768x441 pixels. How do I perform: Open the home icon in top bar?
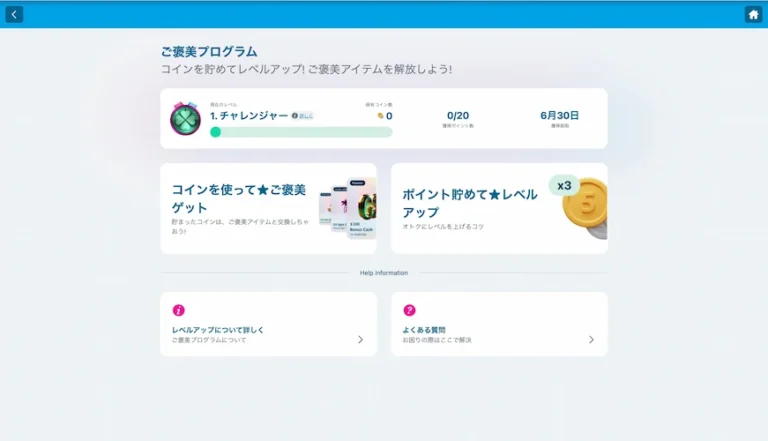(753, 14)
